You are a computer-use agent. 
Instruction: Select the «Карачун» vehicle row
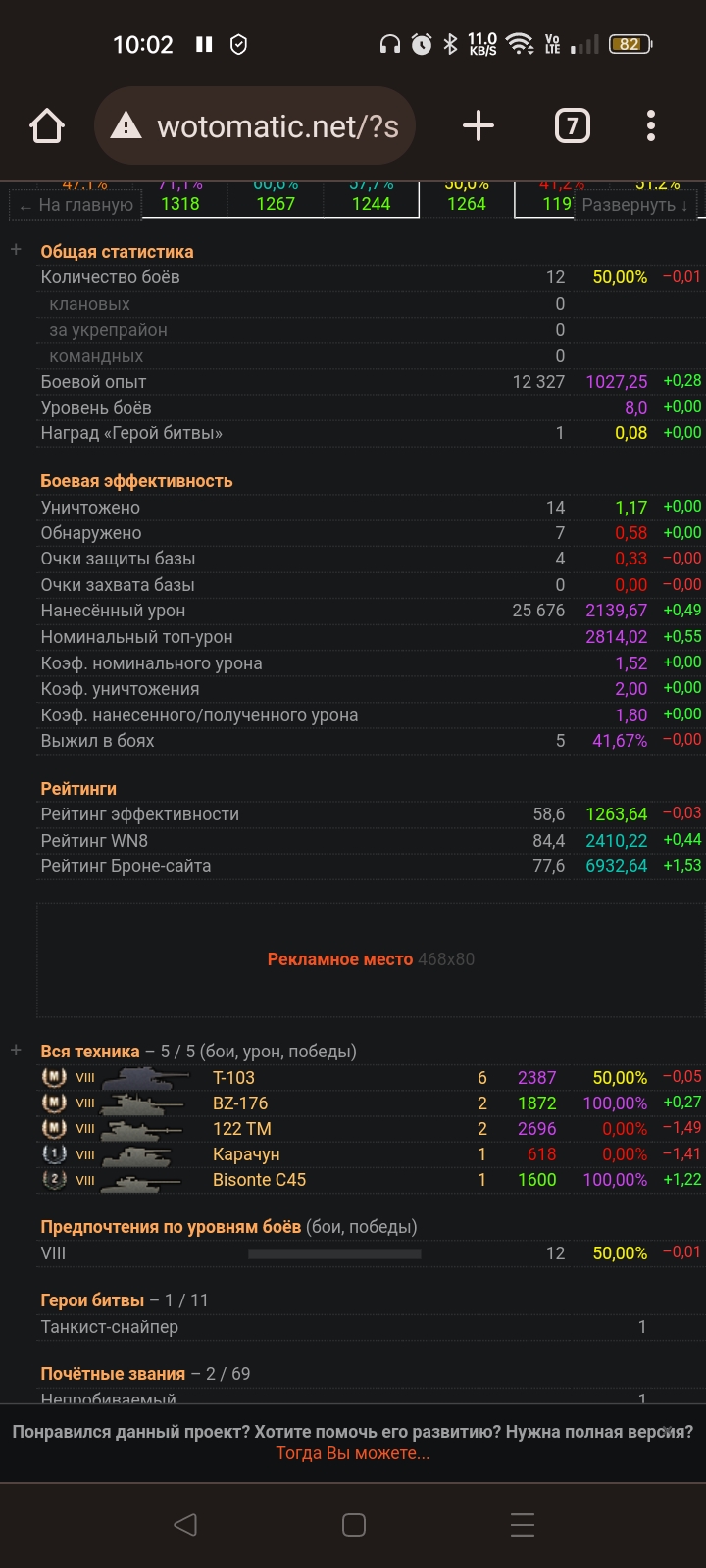point(246,1154)
